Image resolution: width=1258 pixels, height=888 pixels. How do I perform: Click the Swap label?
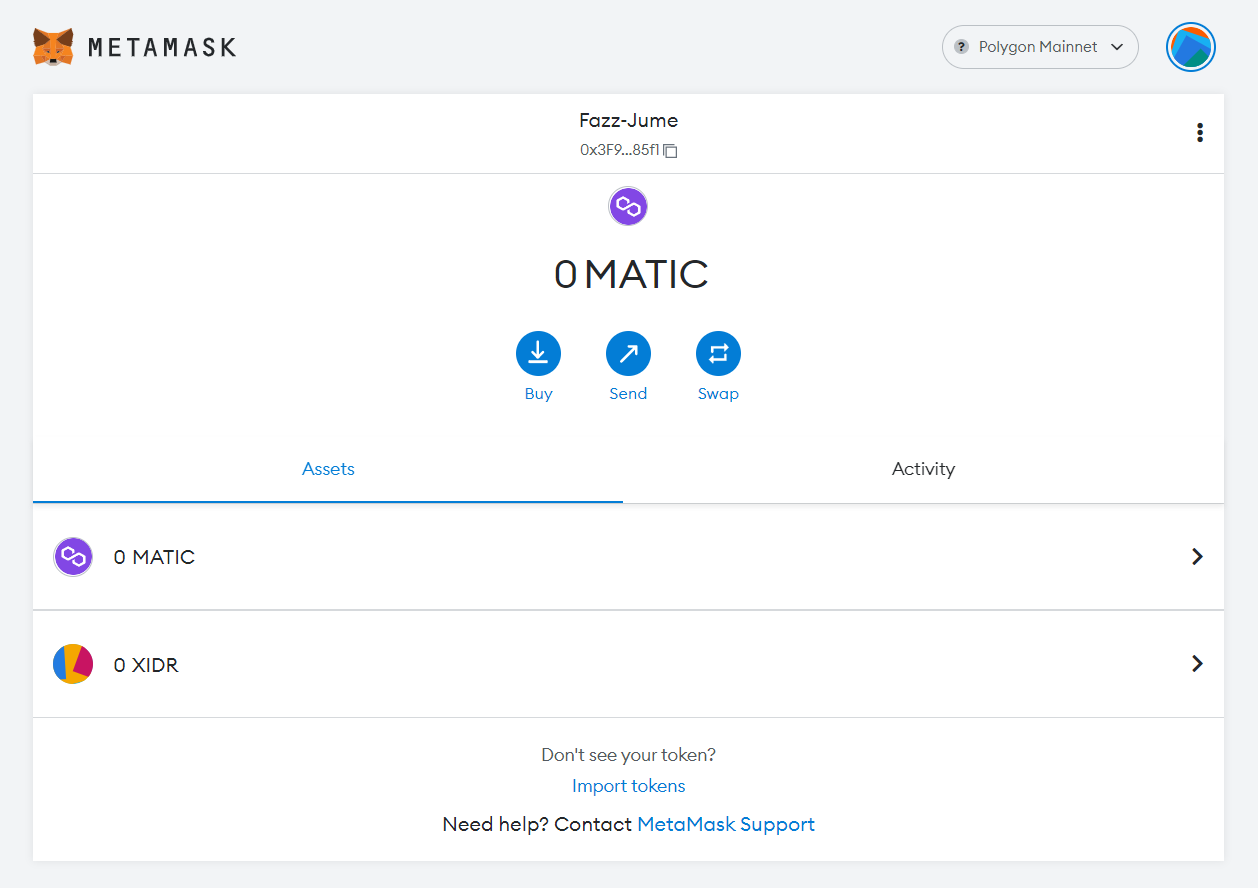click(718, 394)
